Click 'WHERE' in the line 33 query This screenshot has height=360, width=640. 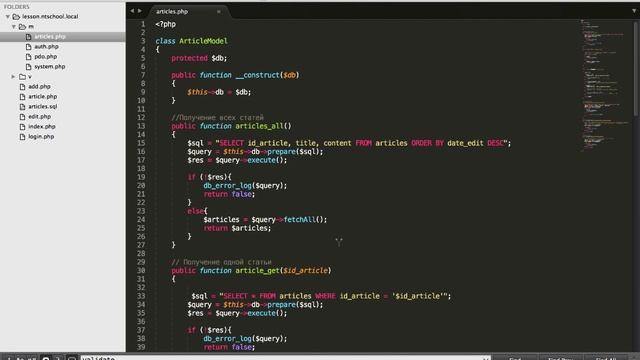tap(325, 296)
